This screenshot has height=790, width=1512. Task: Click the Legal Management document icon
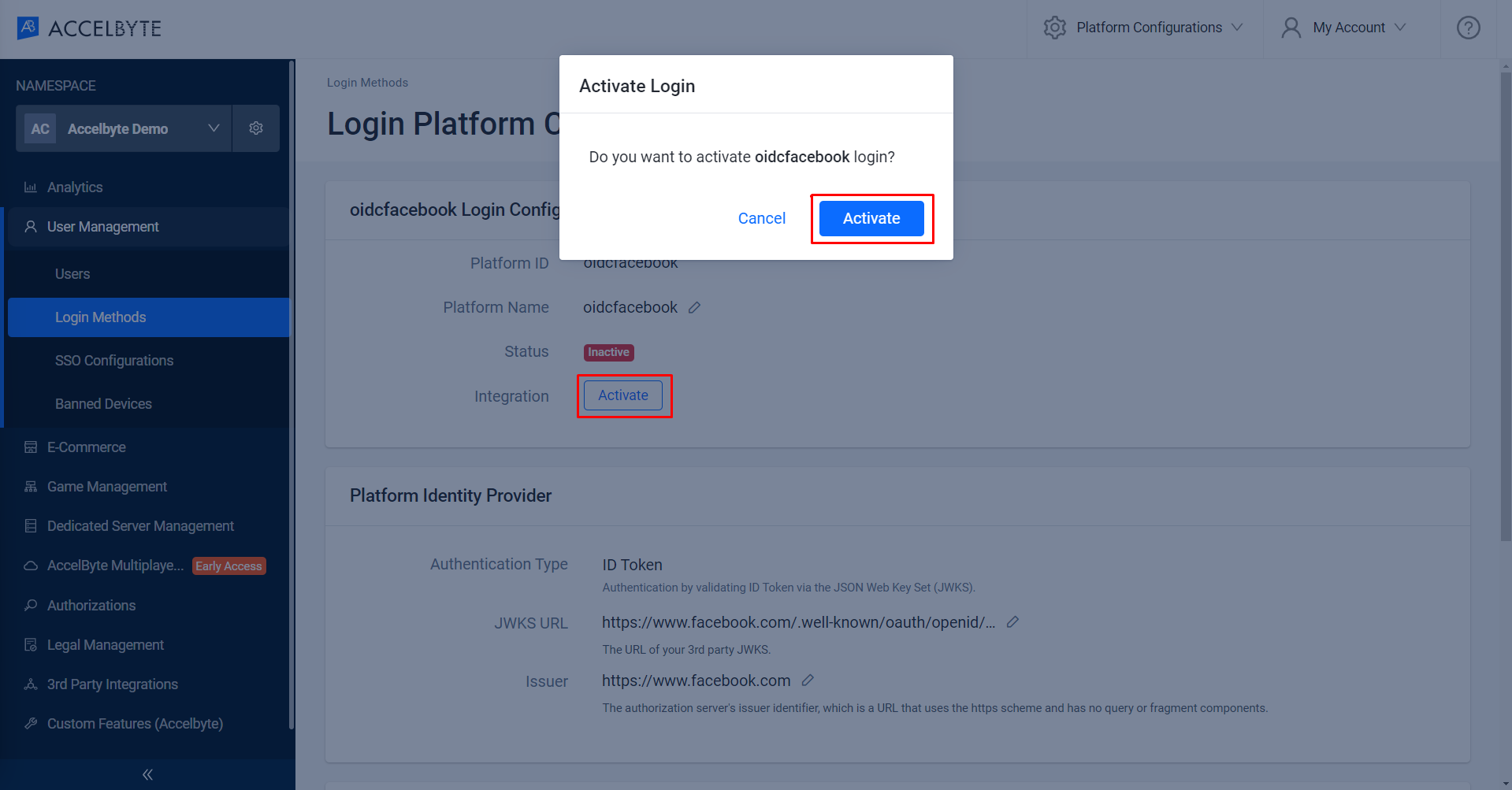pyautogui.click(x=31, y=645)
